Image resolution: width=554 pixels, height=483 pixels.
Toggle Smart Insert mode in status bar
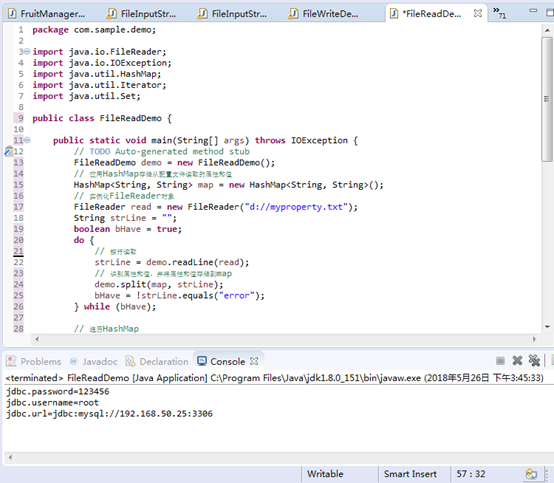[x=410, y=474]
